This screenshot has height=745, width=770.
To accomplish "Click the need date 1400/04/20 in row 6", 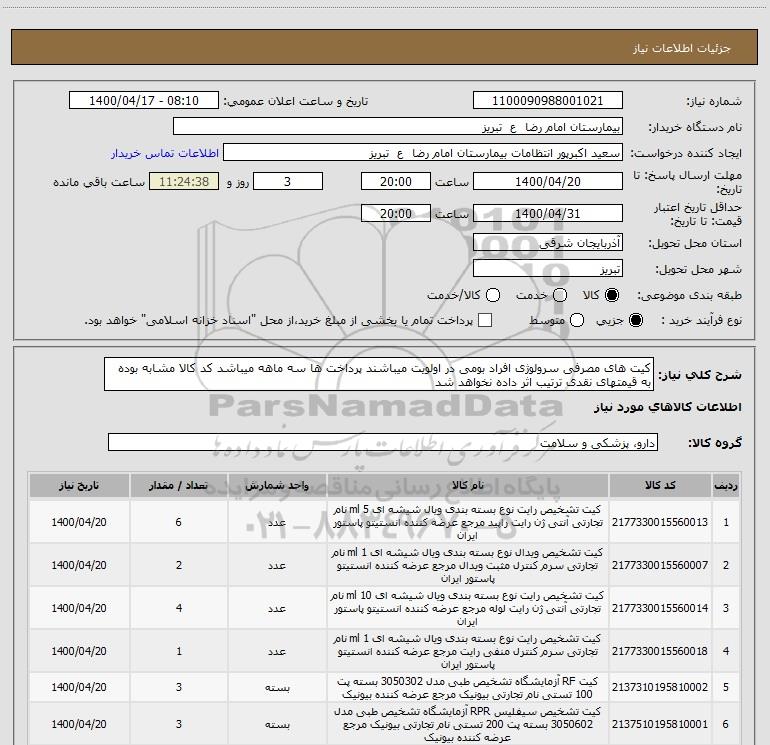I will [x=79, y=724].
